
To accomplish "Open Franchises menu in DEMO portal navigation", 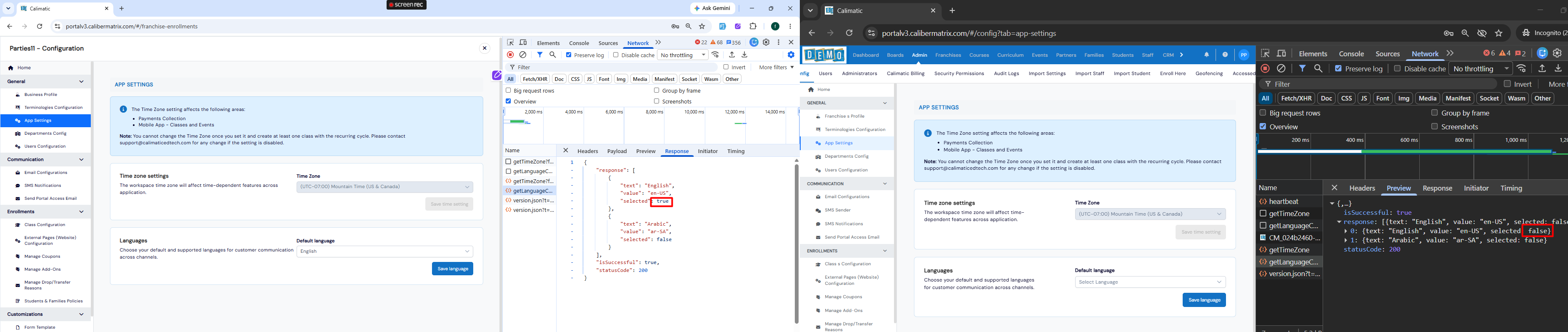I will tap(948, 55).
